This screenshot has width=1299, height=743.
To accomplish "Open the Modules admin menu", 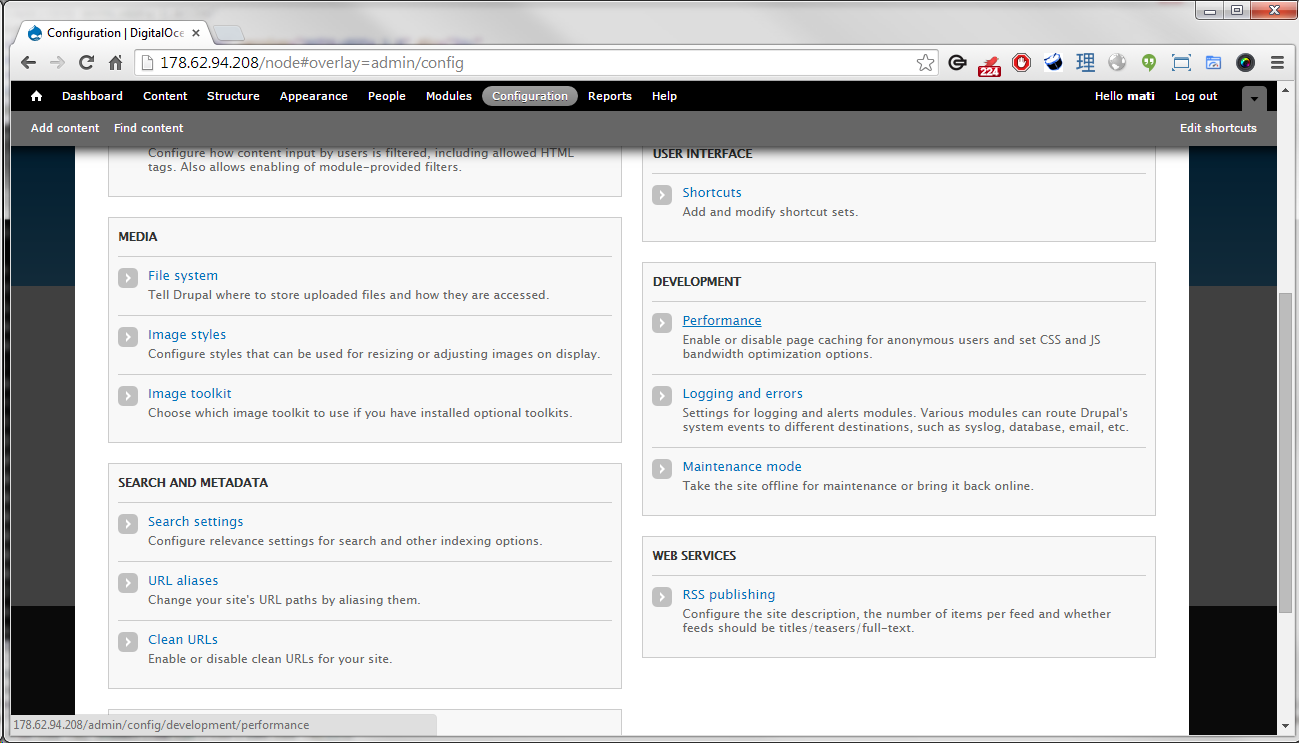I will coord(449,96).
